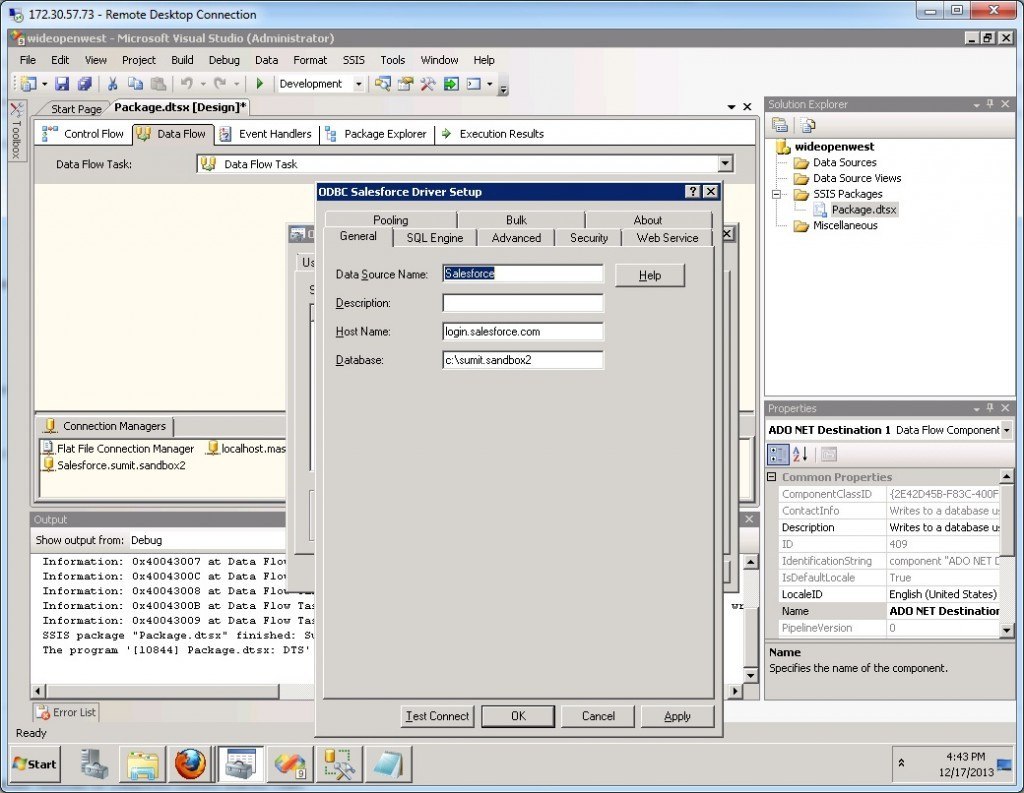This screenshot has height=793, width=1024.
Task: Expand the SSIS Packages tree node
Action: [779, 194]
